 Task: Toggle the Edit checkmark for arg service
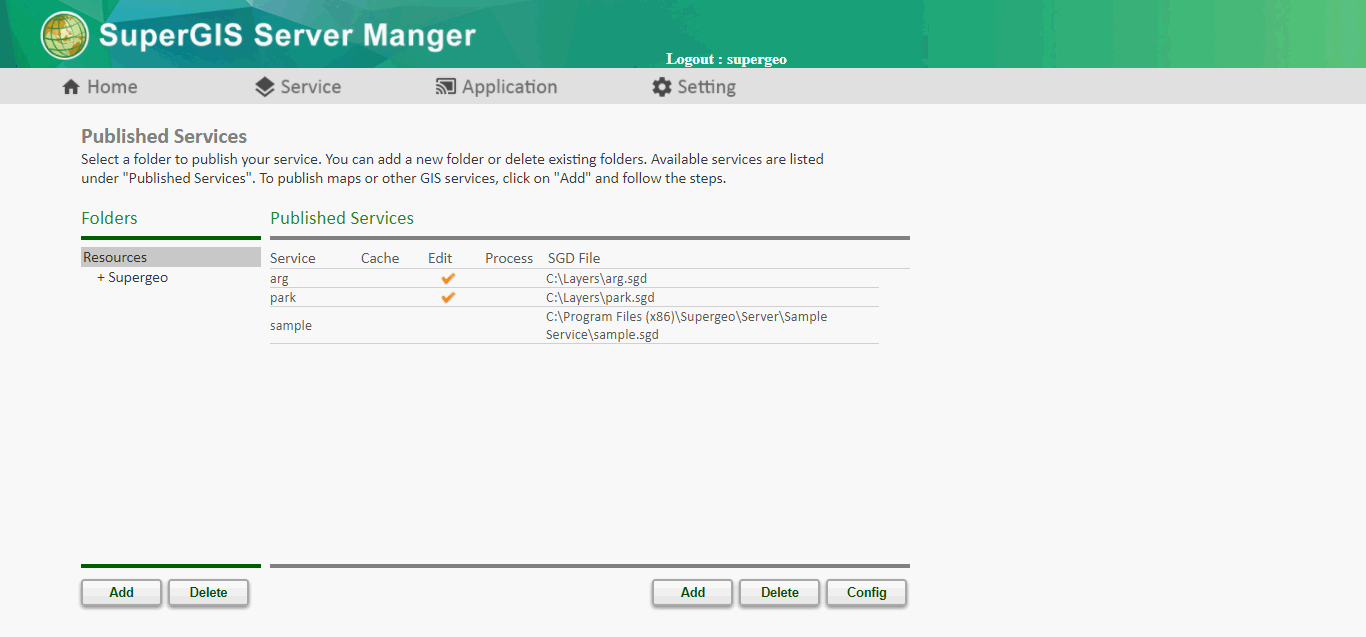(x=448, y=278)
